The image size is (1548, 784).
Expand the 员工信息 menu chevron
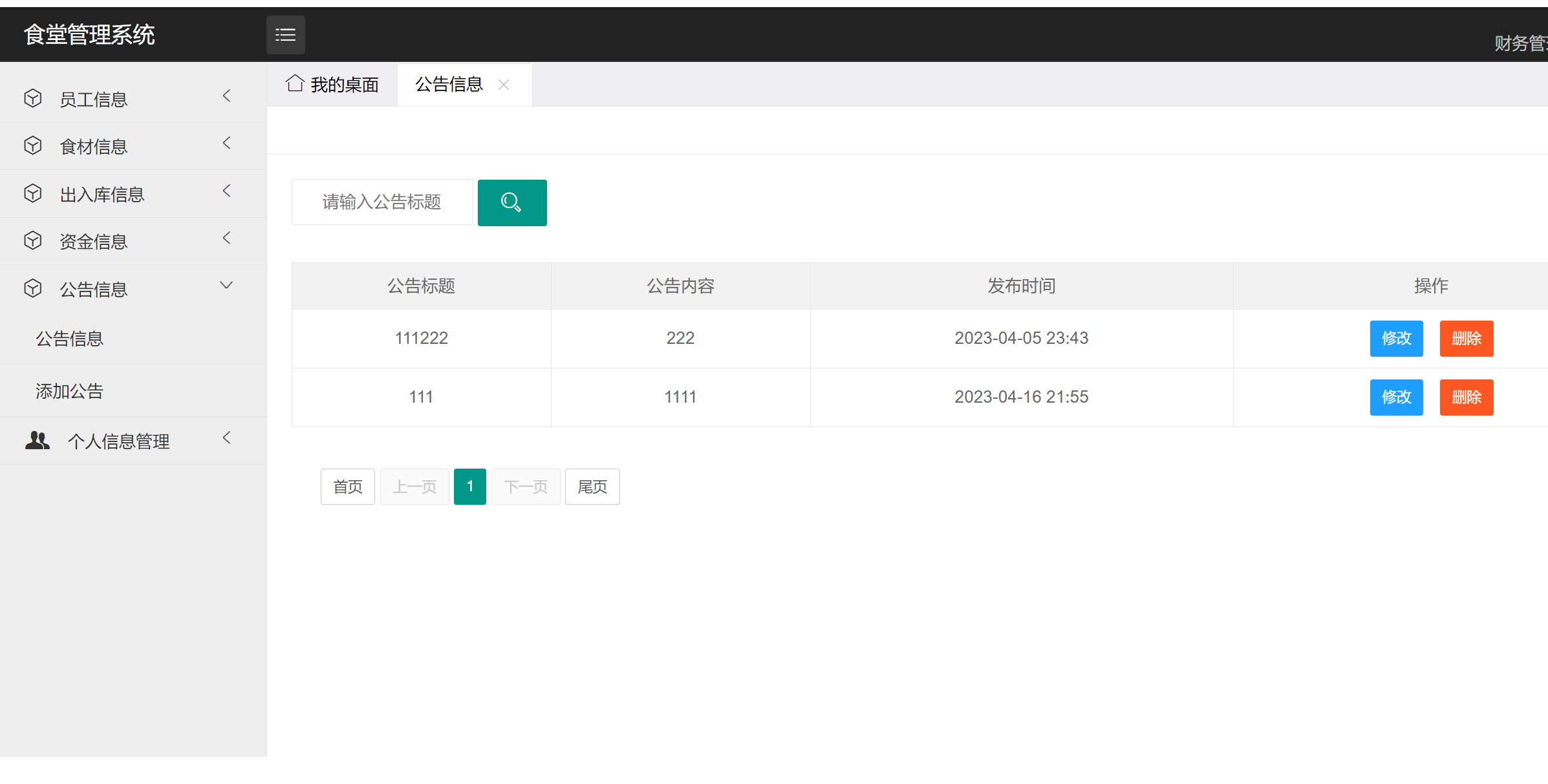pos(226,96)
